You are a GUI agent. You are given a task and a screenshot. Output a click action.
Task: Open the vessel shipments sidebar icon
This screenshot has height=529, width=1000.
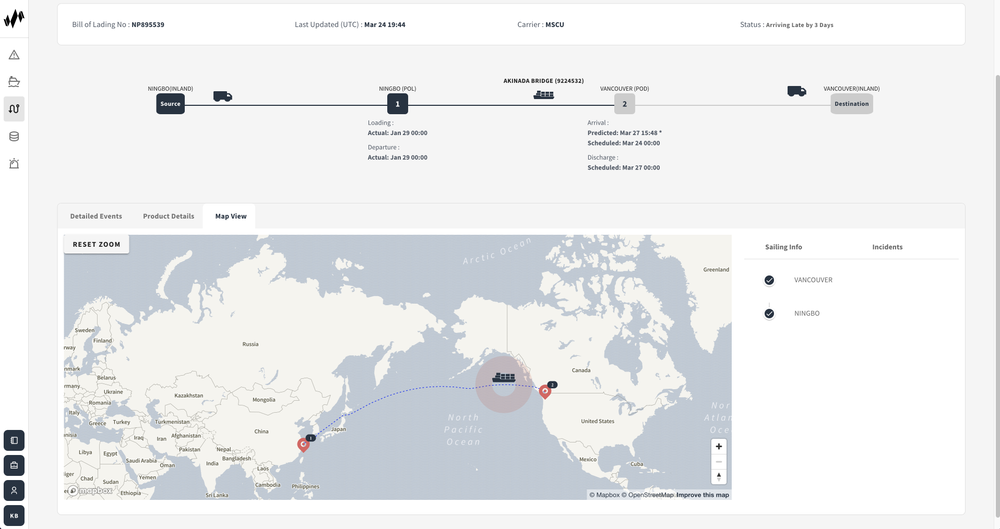point(14,82)
